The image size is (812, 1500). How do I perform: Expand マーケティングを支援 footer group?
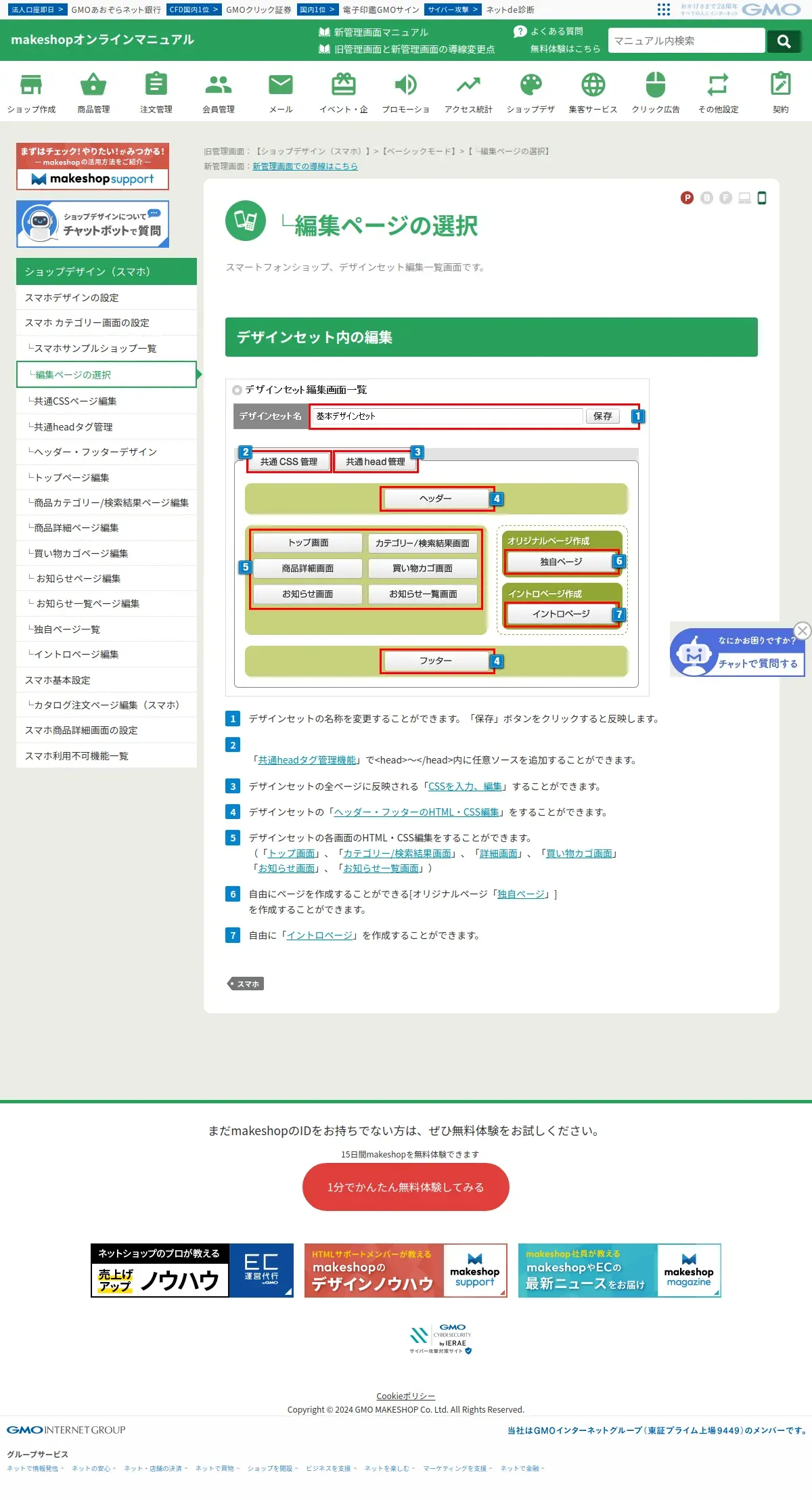pyautogui.click(x=458, y=1468)
